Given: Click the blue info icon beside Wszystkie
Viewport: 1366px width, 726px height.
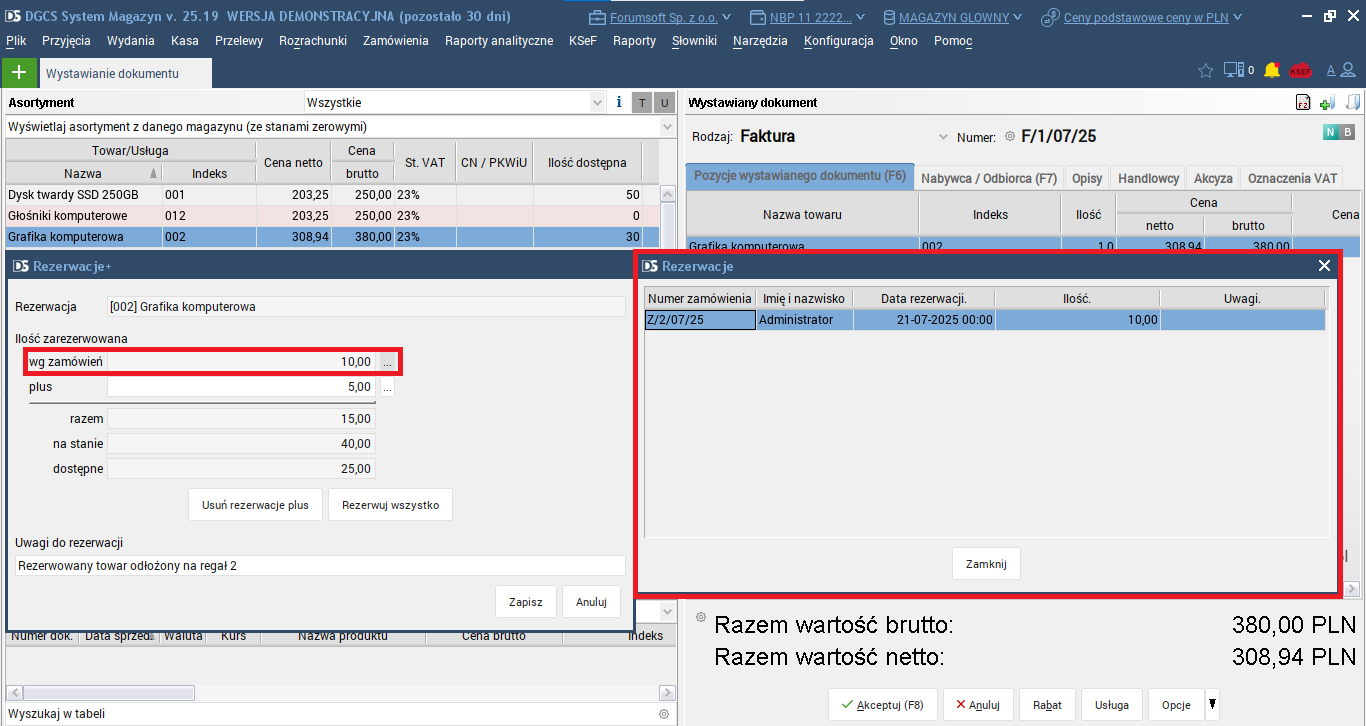Looking at the screenshot, I should pyautogui.click(x=619, y=102).
